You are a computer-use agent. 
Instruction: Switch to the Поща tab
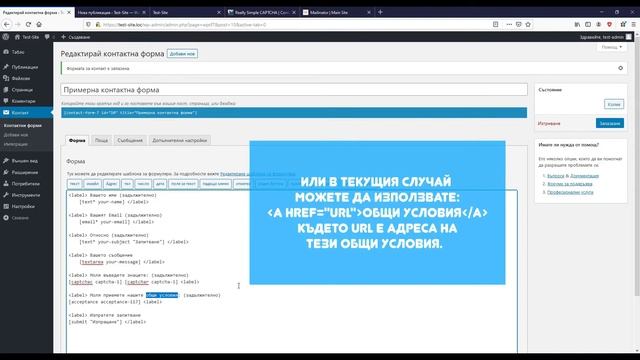tap(101, 140)
